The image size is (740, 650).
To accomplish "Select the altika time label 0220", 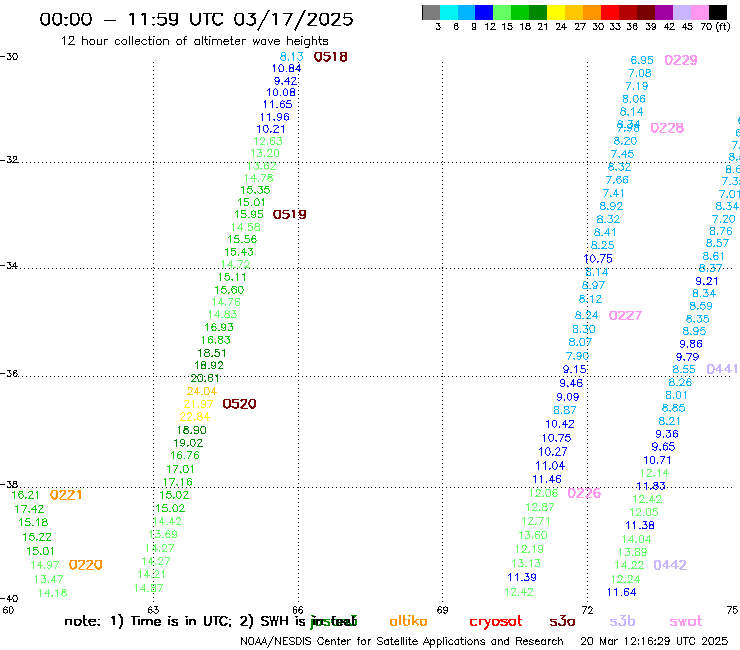I will coord(85,565).
